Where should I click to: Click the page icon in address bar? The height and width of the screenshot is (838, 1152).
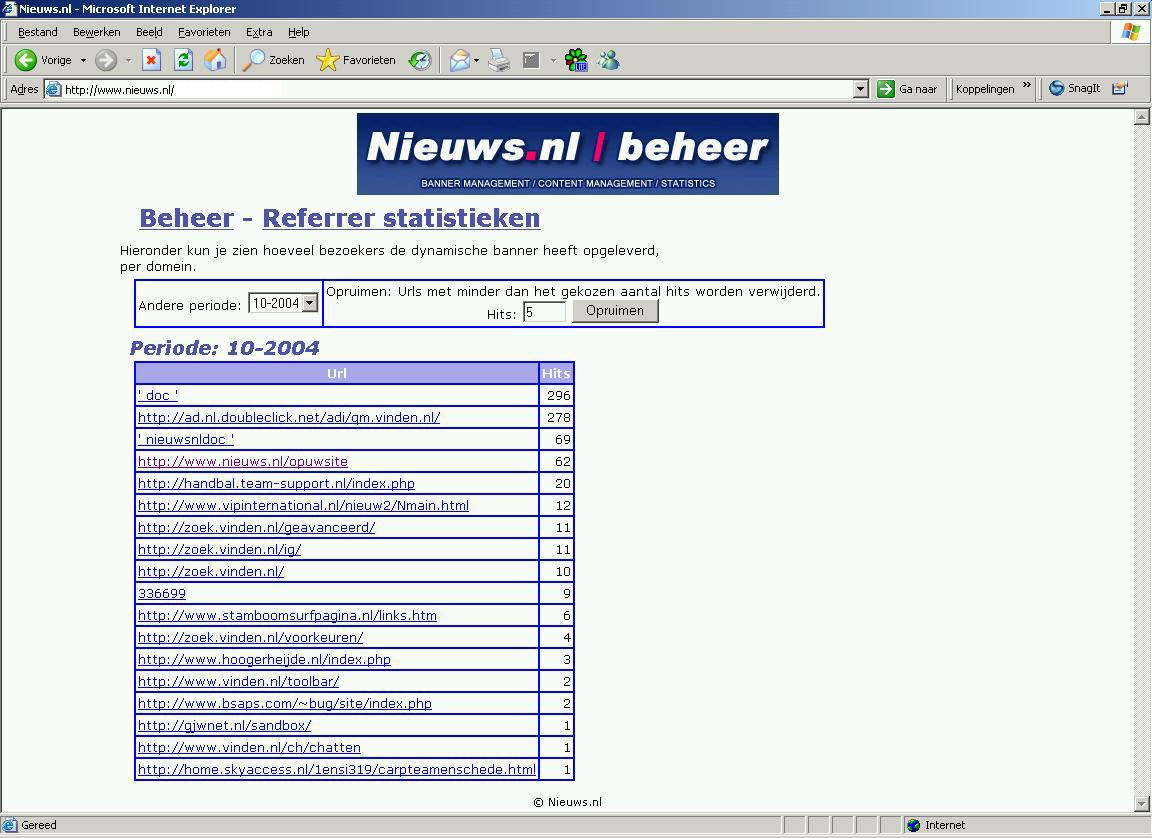point(54,90)
